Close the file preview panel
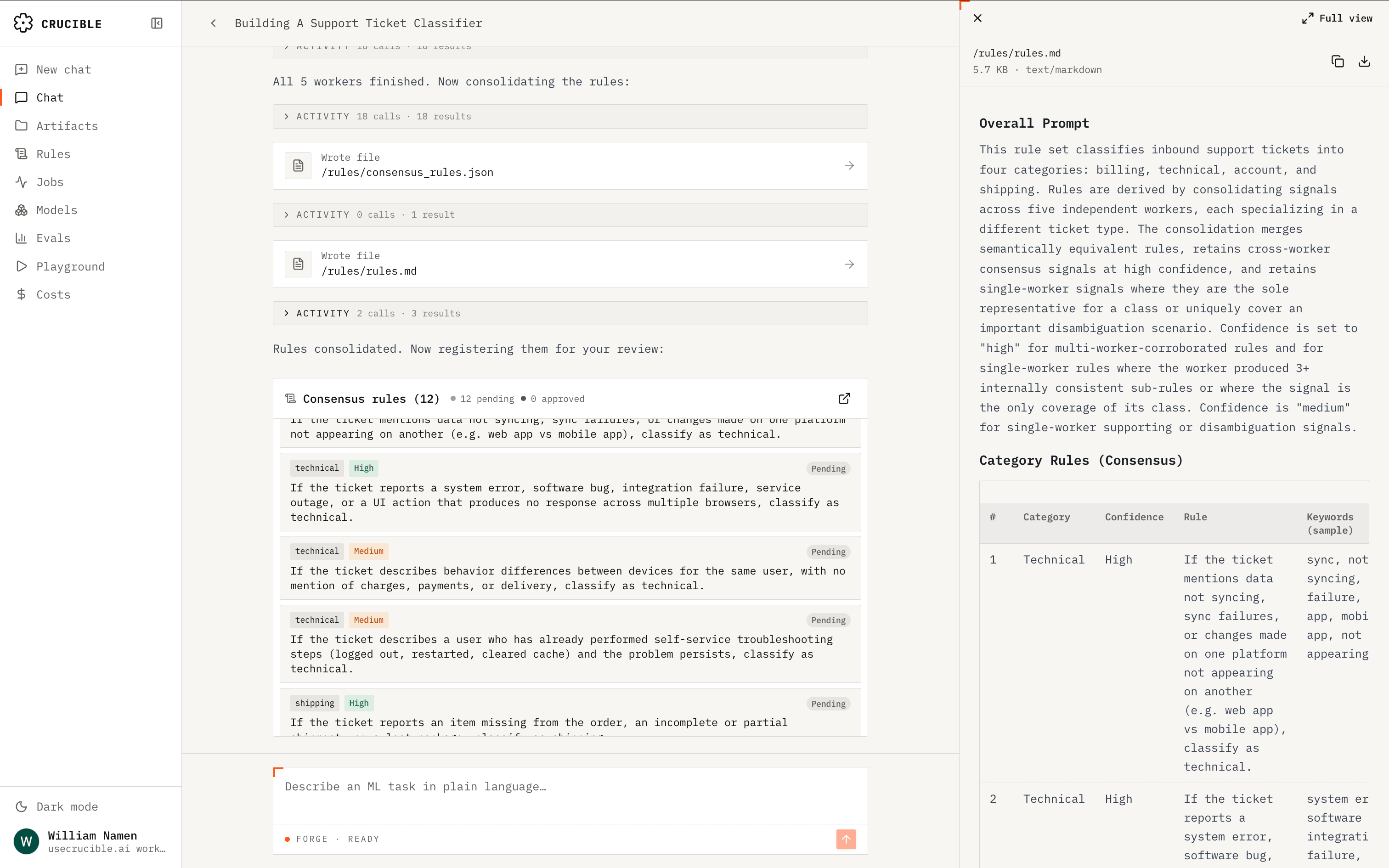The height and width of the screenshot is (868, 1389). coord(977,18)
